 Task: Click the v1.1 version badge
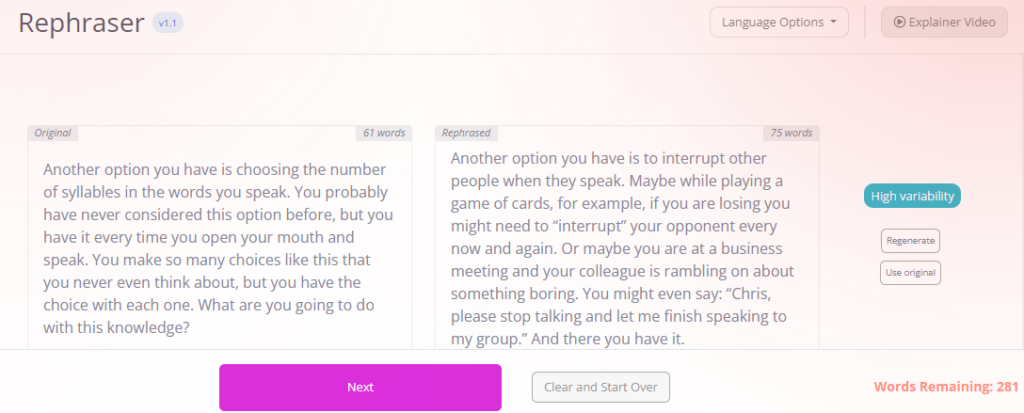(x=168, y=23)
